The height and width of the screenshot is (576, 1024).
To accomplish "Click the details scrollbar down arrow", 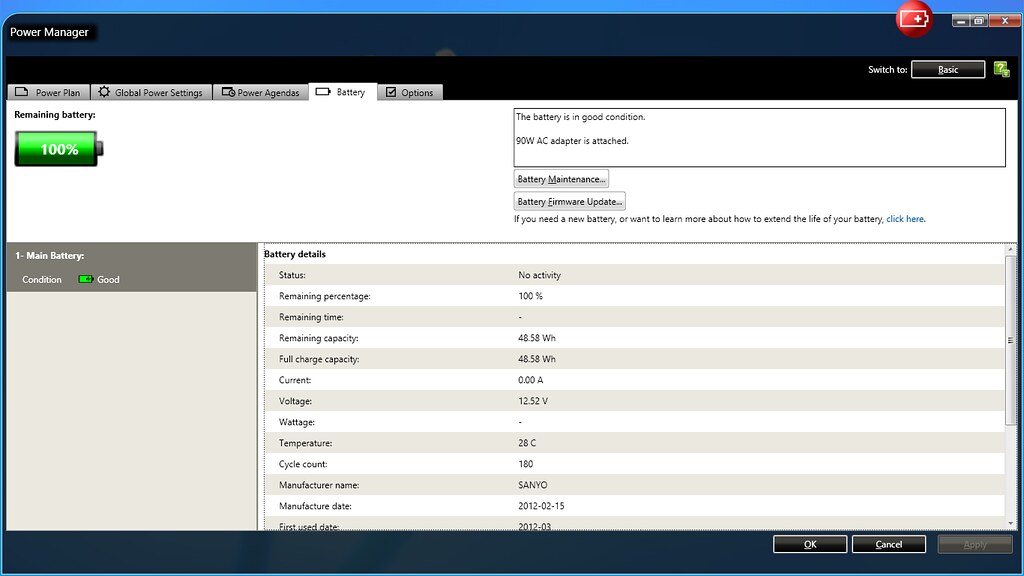I will pos(1010,523).
